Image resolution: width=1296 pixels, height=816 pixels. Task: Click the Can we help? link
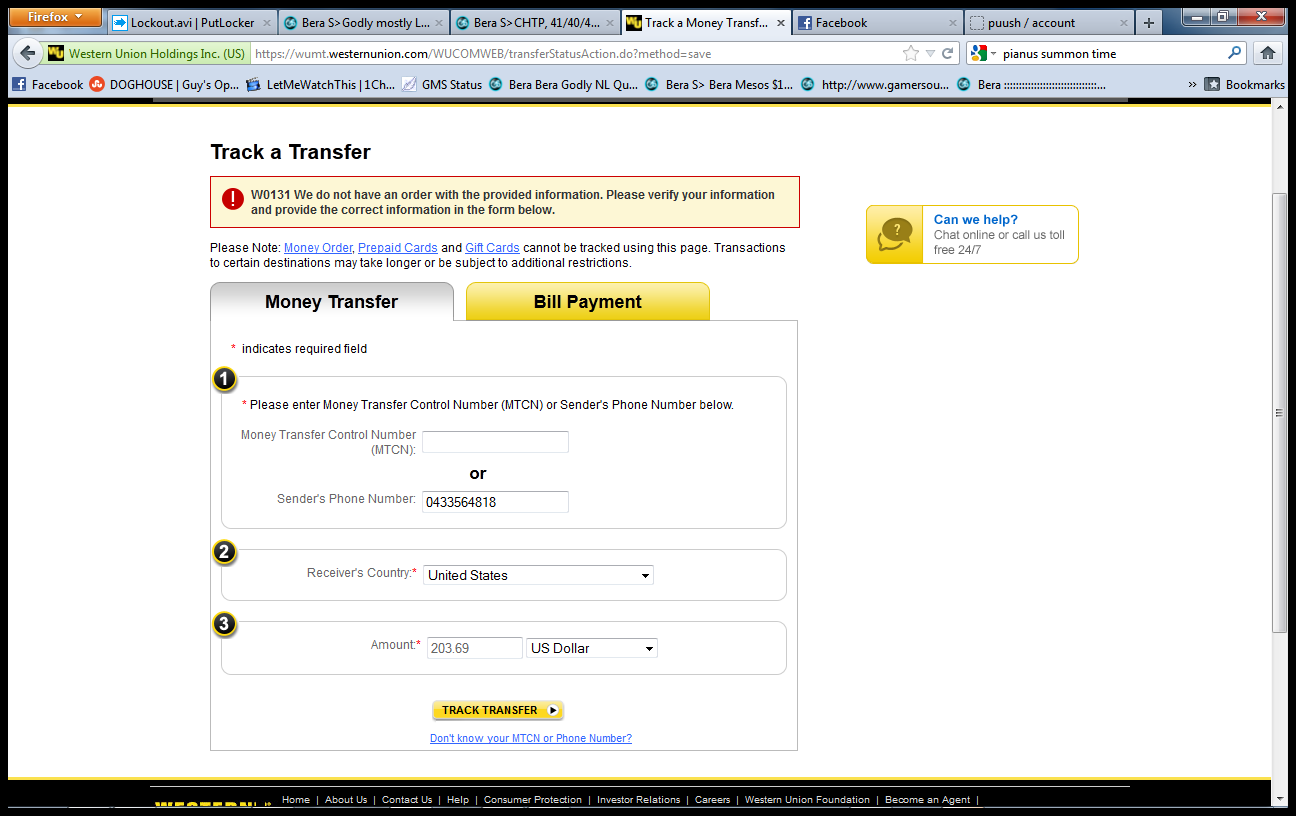(976, 220)
